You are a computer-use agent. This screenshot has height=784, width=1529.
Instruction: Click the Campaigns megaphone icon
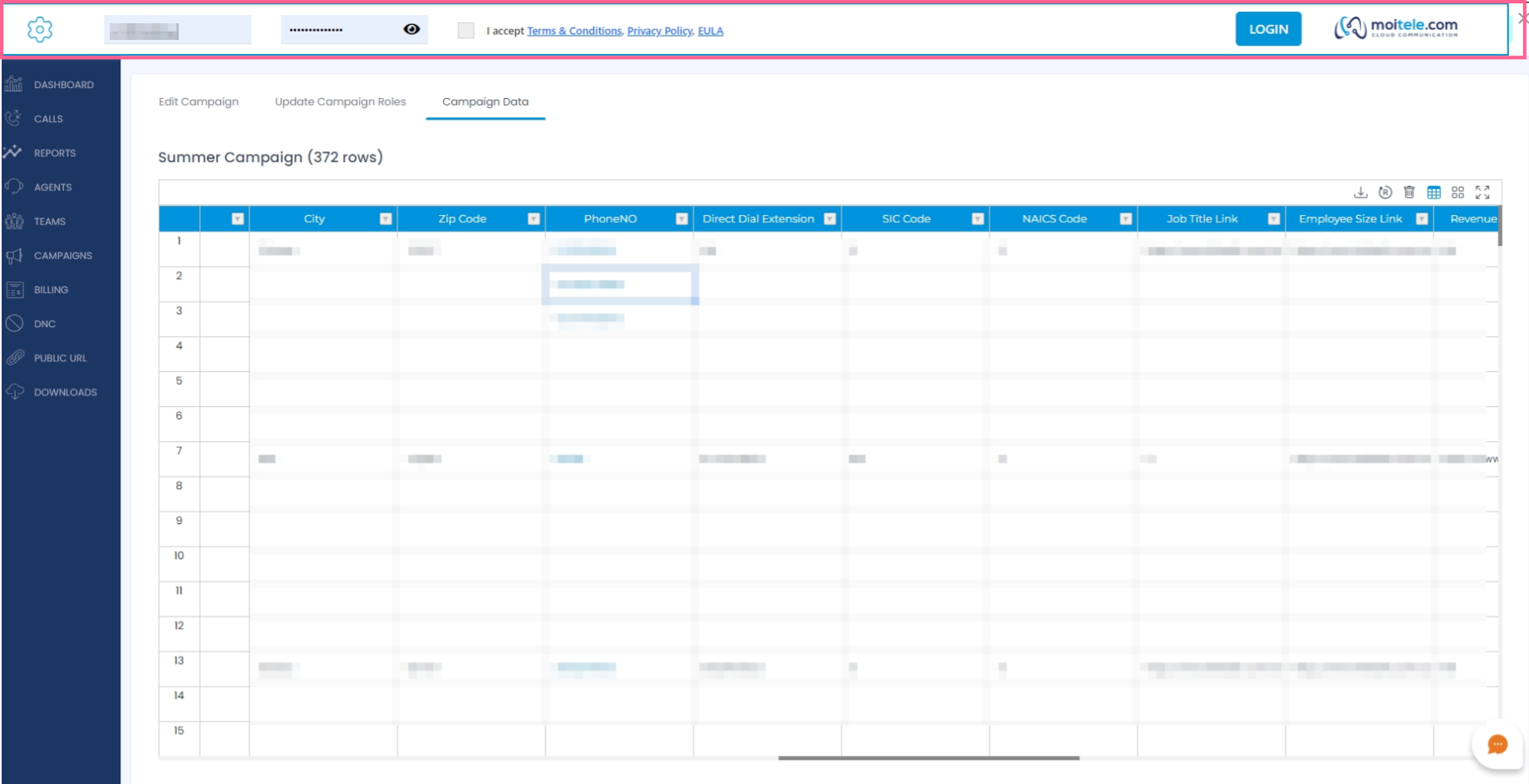tap(14, 255)
